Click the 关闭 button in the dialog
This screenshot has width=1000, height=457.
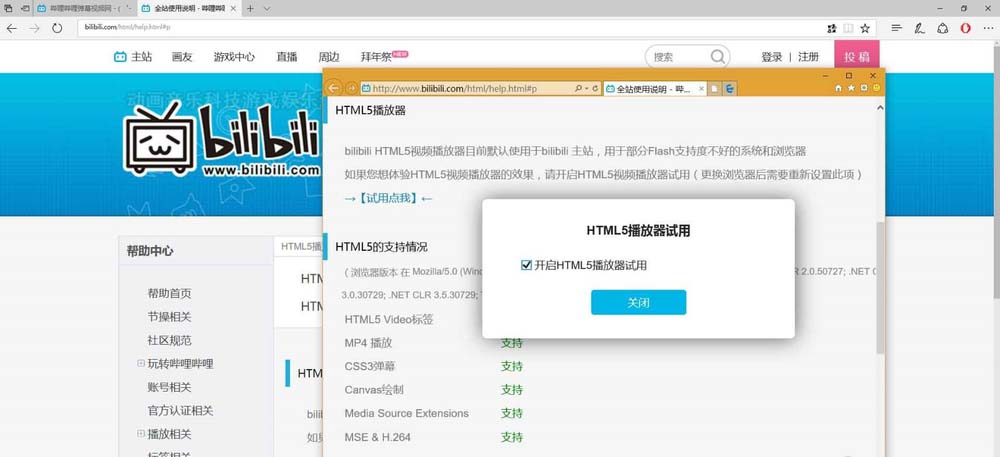638,302
